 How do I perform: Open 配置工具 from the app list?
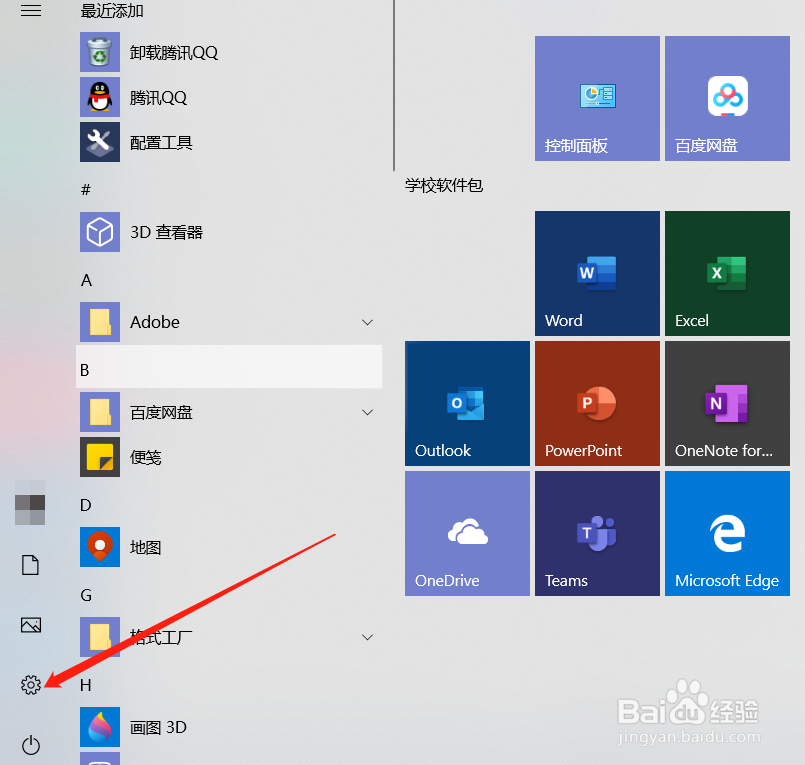click(x=229, y=142)
